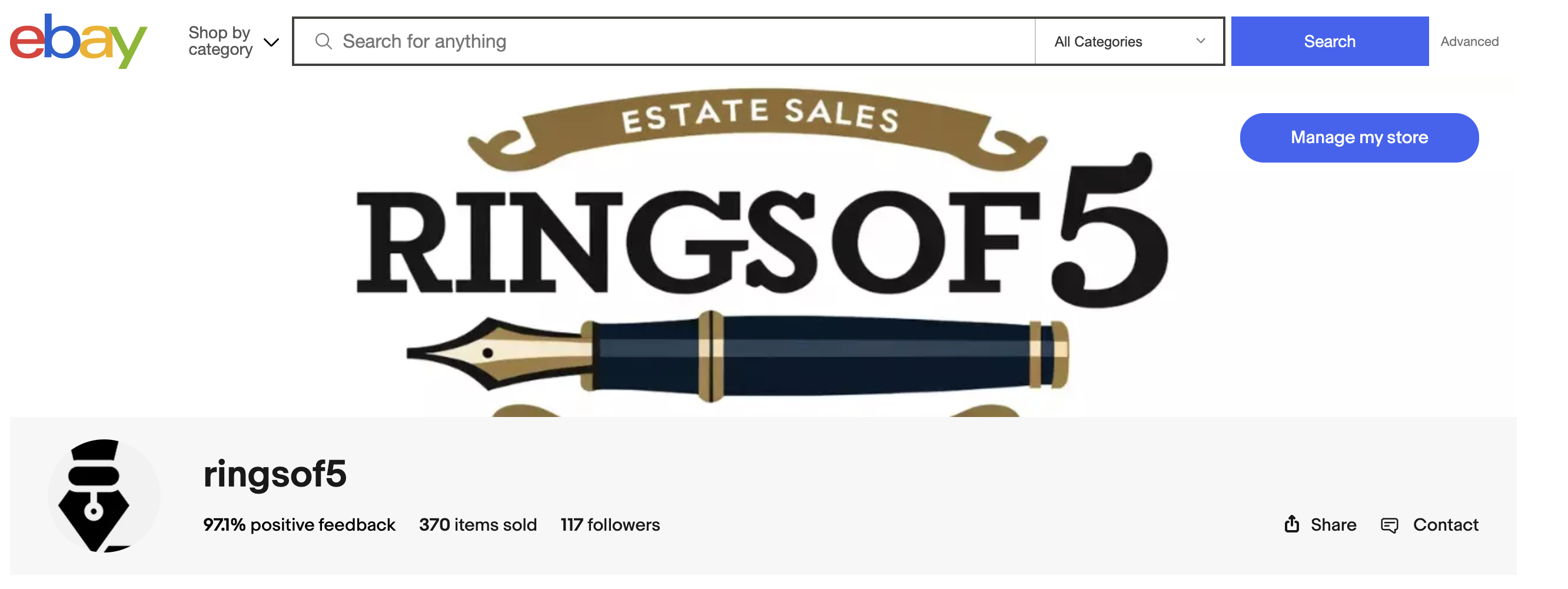Expand the chevron beside Shop by category
This screenshot has height=589, width=1568.
pyautogui.click(x=271, y=42)
